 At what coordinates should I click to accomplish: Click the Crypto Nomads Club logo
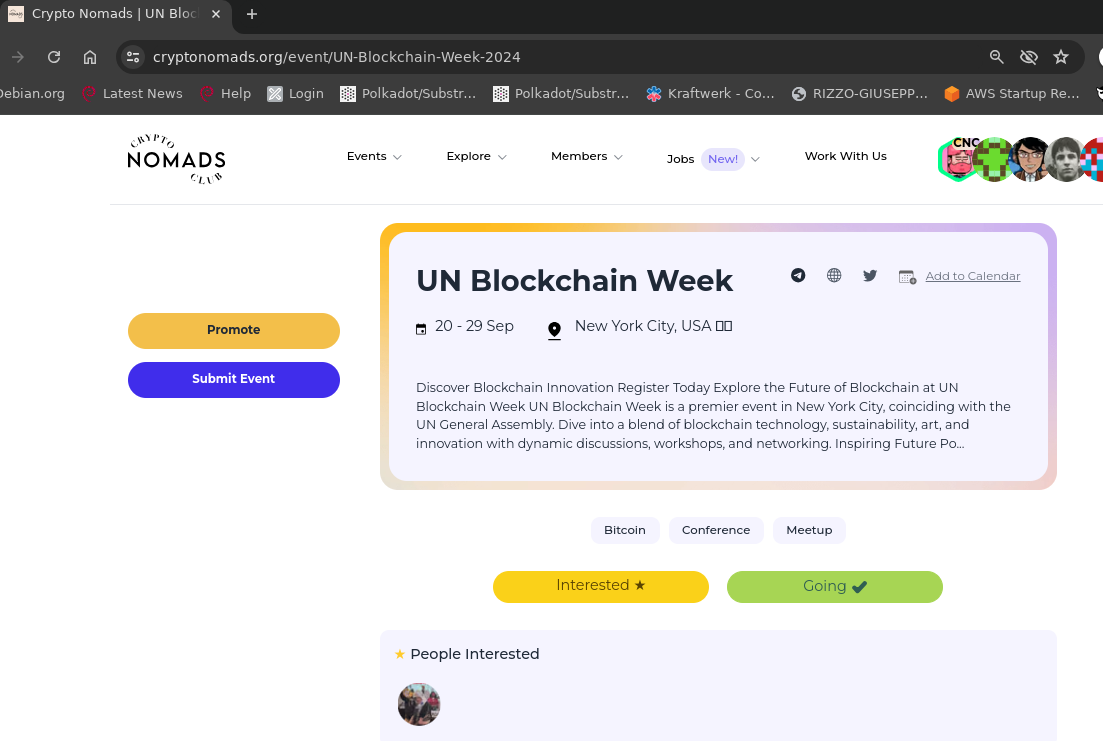[176, 159]
